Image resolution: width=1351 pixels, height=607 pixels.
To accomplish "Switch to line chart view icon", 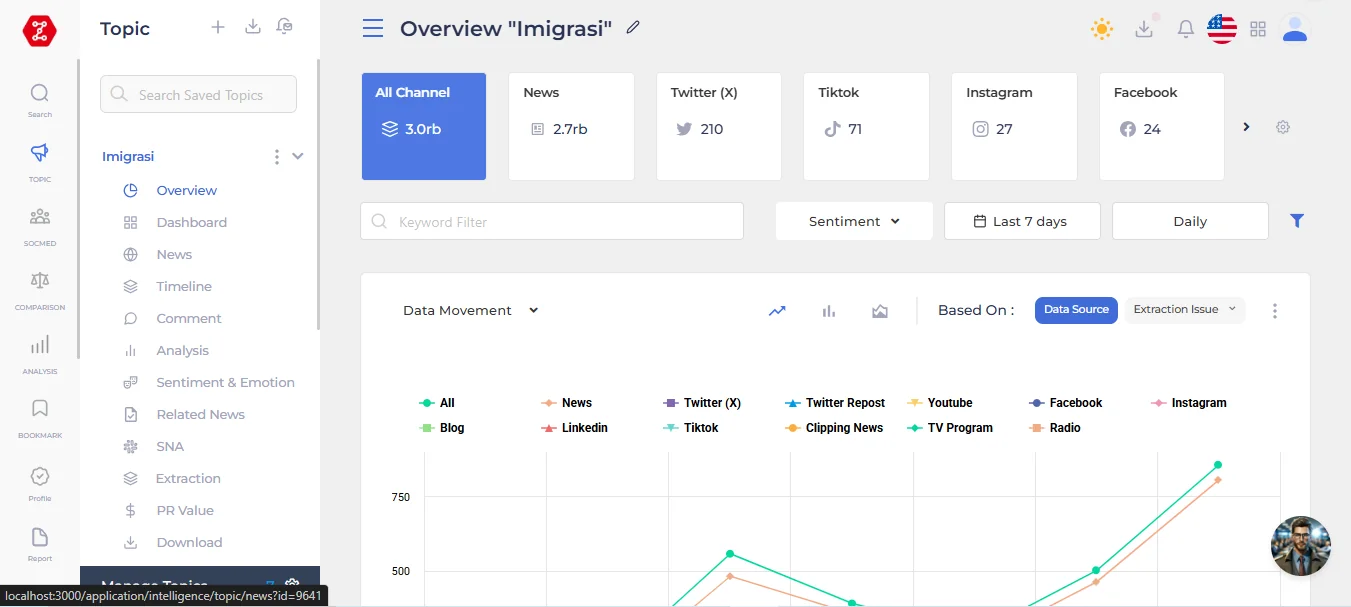I will click(x=777, y=311).
